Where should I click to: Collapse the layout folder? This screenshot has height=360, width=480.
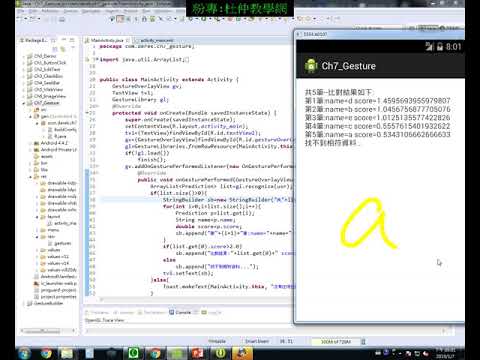click(37, 217)
